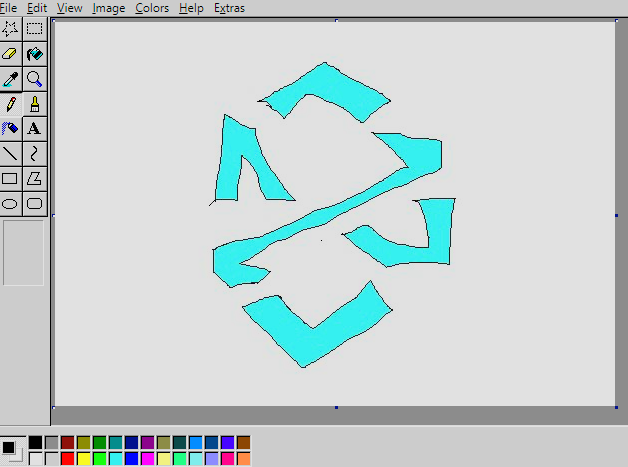Select the white palette swatch

pos(35,459)
